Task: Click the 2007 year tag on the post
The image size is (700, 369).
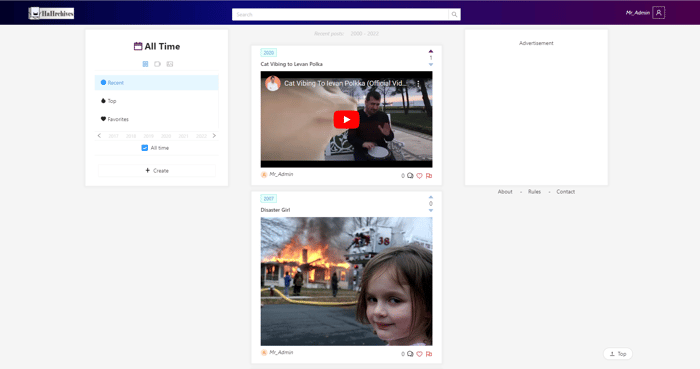Action: pos(269,199)
